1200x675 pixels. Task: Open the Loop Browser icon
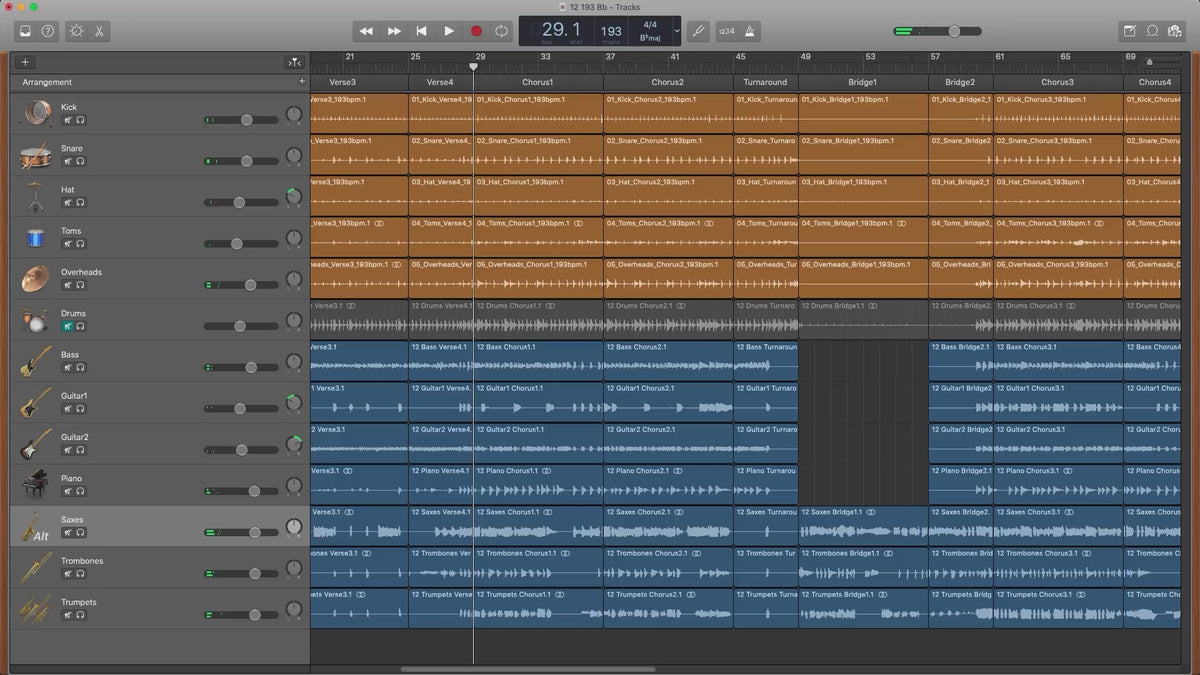coord(1152,31)
